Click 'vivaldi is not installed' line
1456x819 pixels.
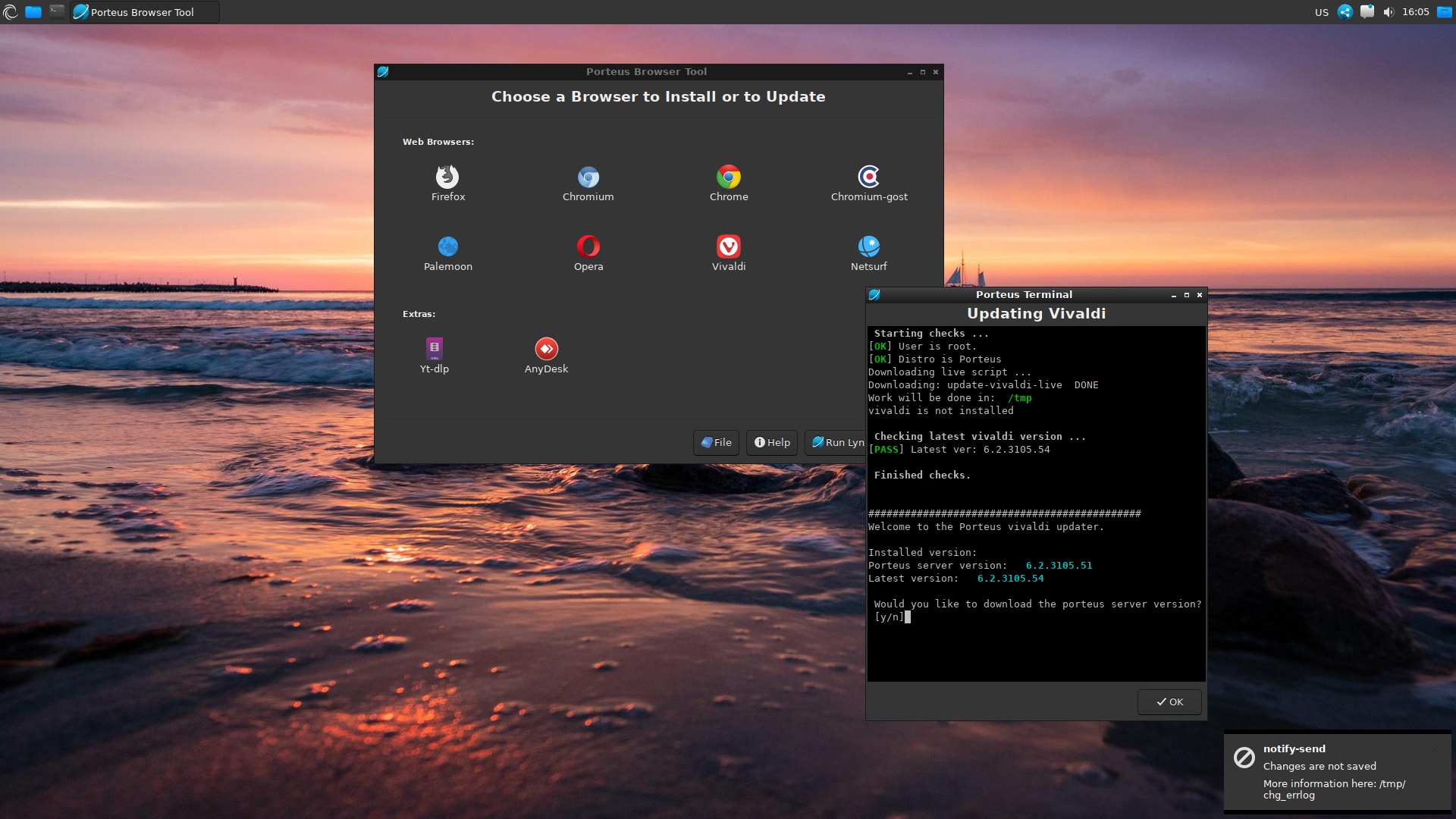940,411
